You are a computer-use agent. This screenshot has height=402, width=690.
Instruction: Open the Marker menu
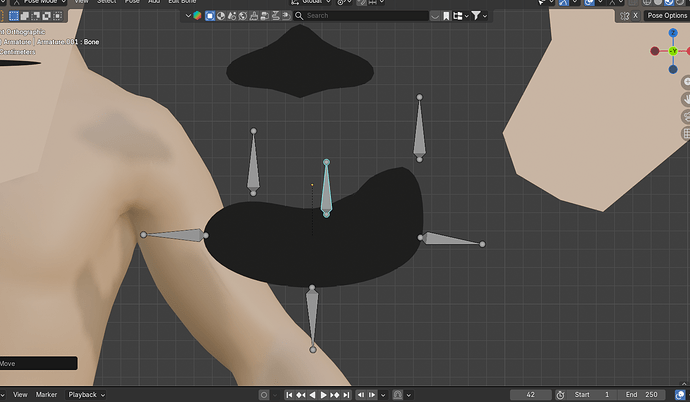[46, 395]
